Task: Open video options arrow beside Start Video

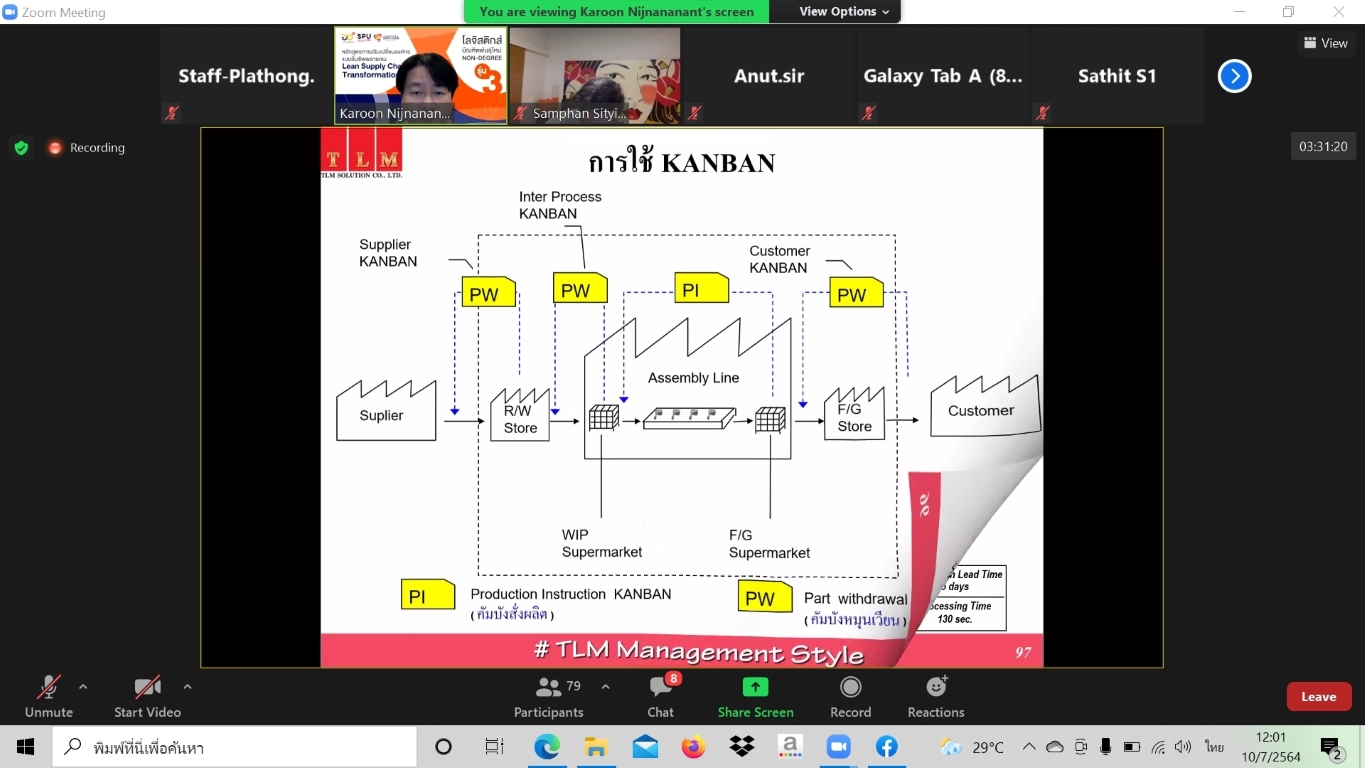Action: 187,687
